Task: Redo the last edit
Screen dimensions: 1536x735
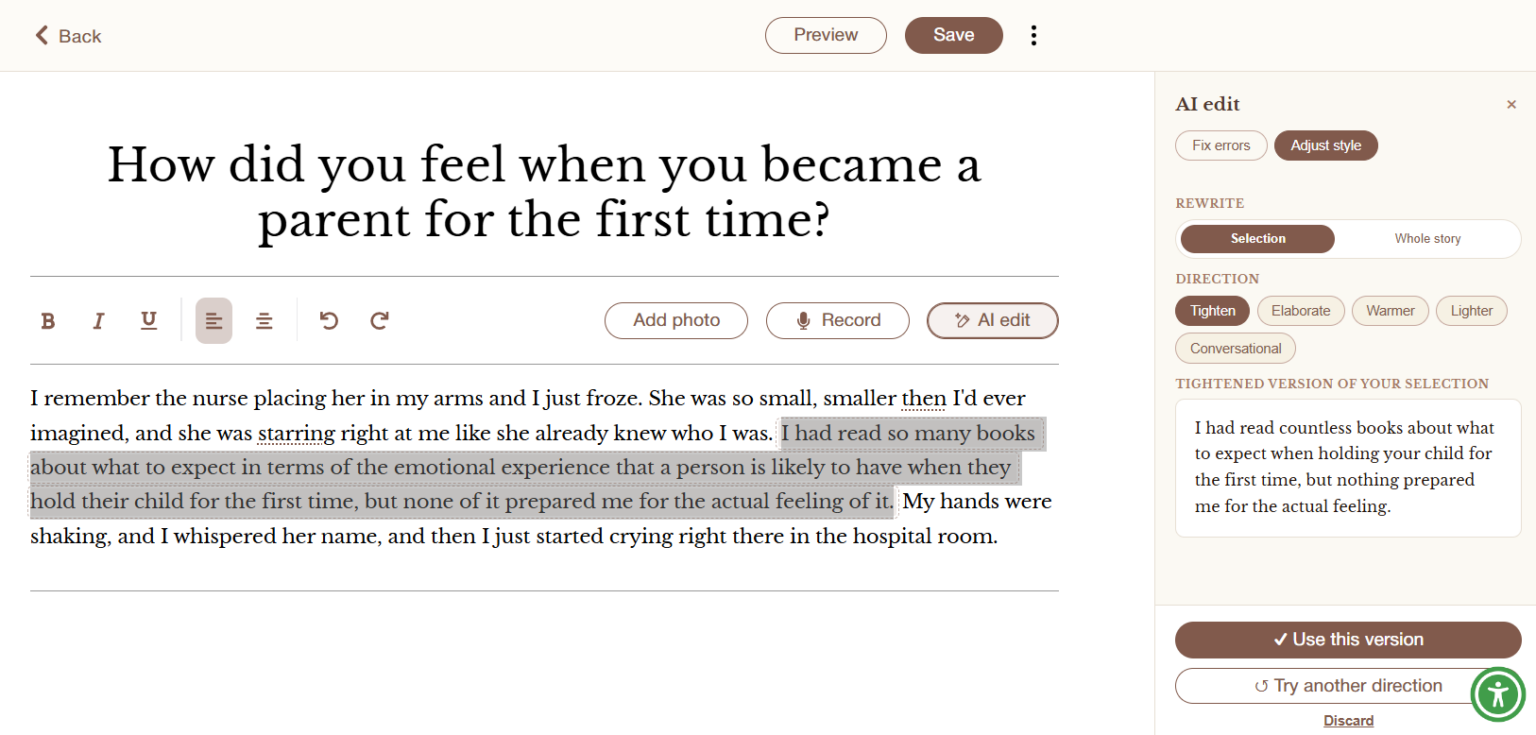Action: (379, 321)
